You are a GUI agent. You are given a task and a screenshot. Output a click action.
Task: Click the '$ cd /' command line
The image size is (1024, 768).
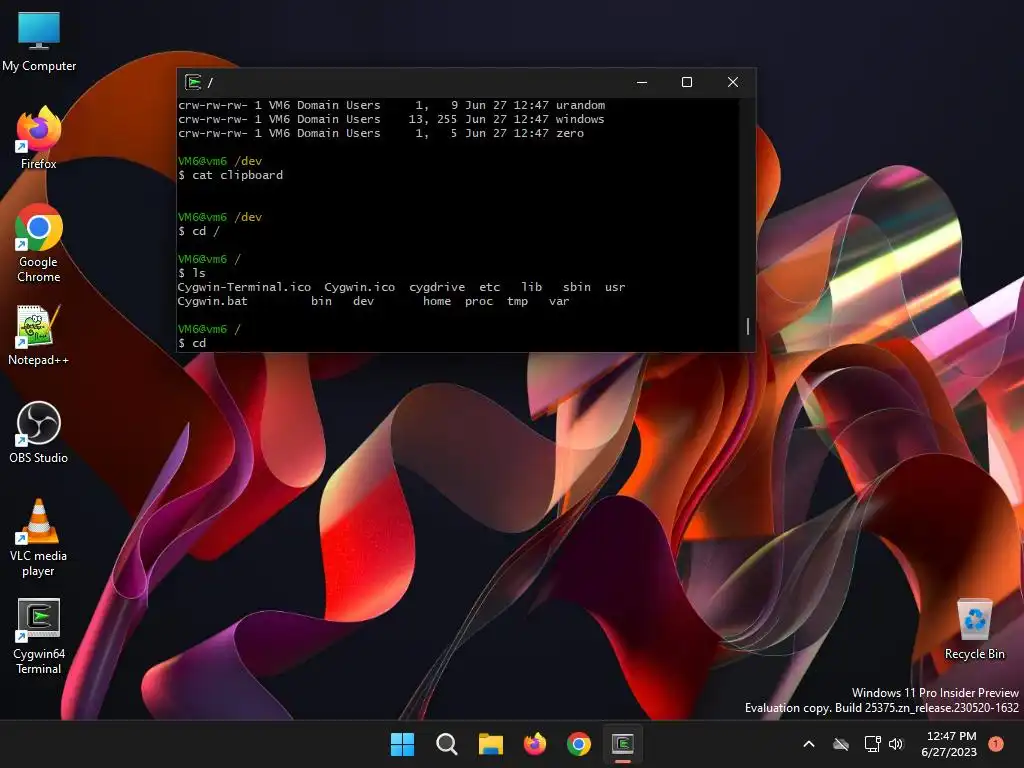click(199, 231)
